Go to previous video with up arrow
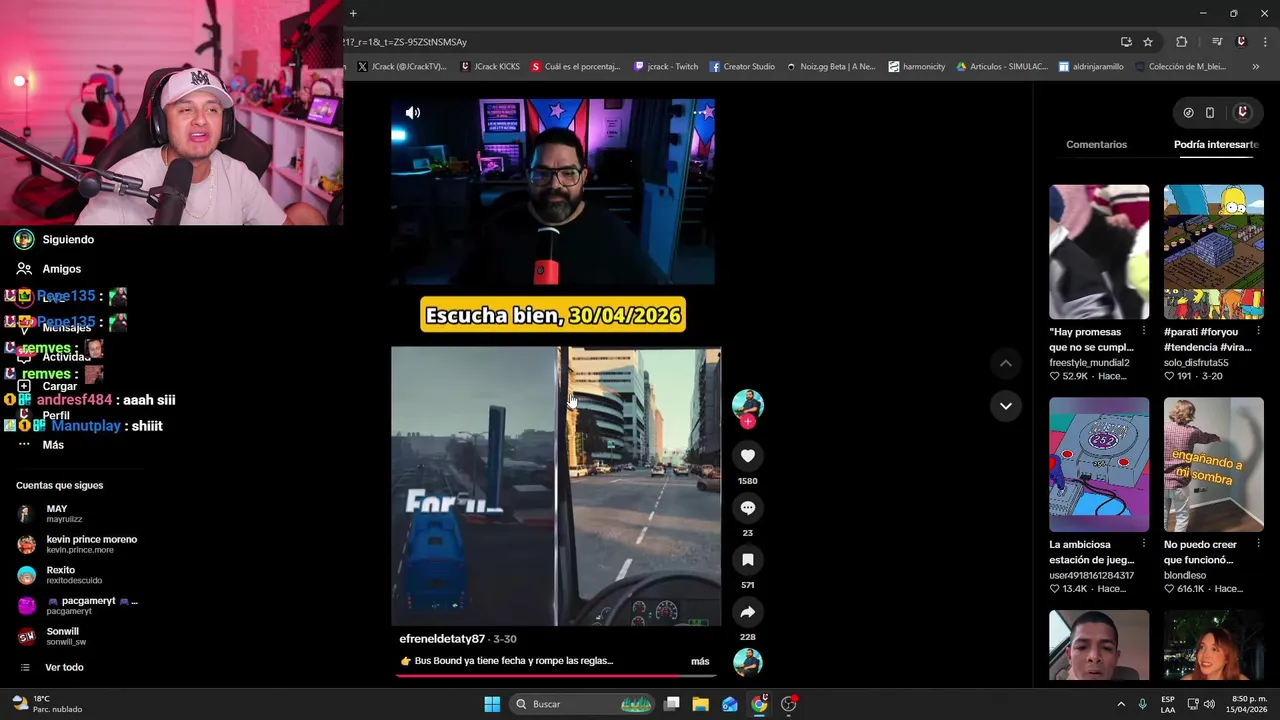The height and width of the screenshot is (720, 1280). click(x=1005, y=364)
